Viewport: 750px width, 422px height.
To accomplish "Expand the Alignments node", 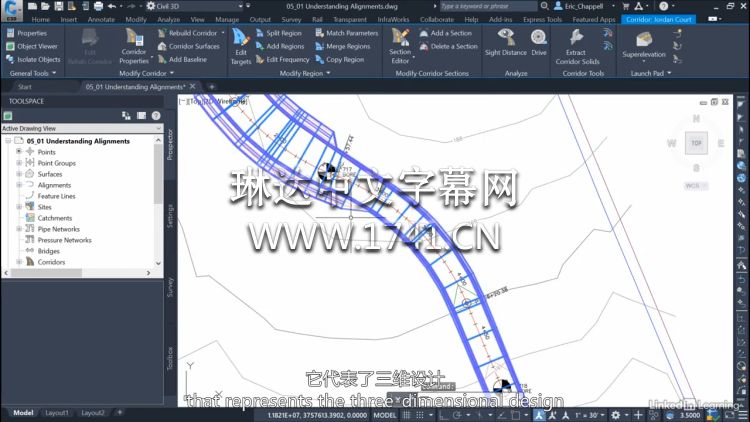I will point(19,185).
